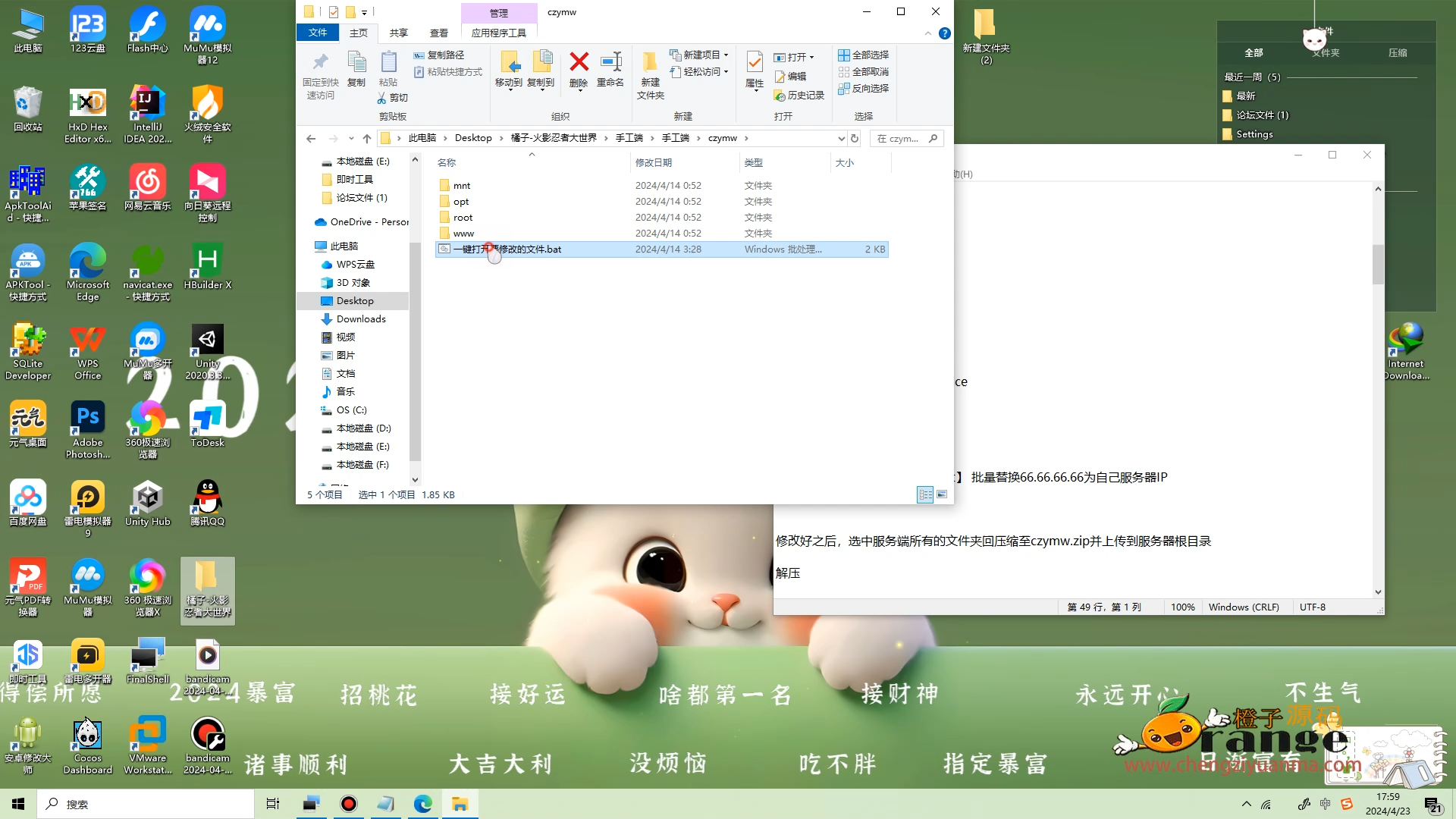Launch Adobe Photoshop

point(87,419)
